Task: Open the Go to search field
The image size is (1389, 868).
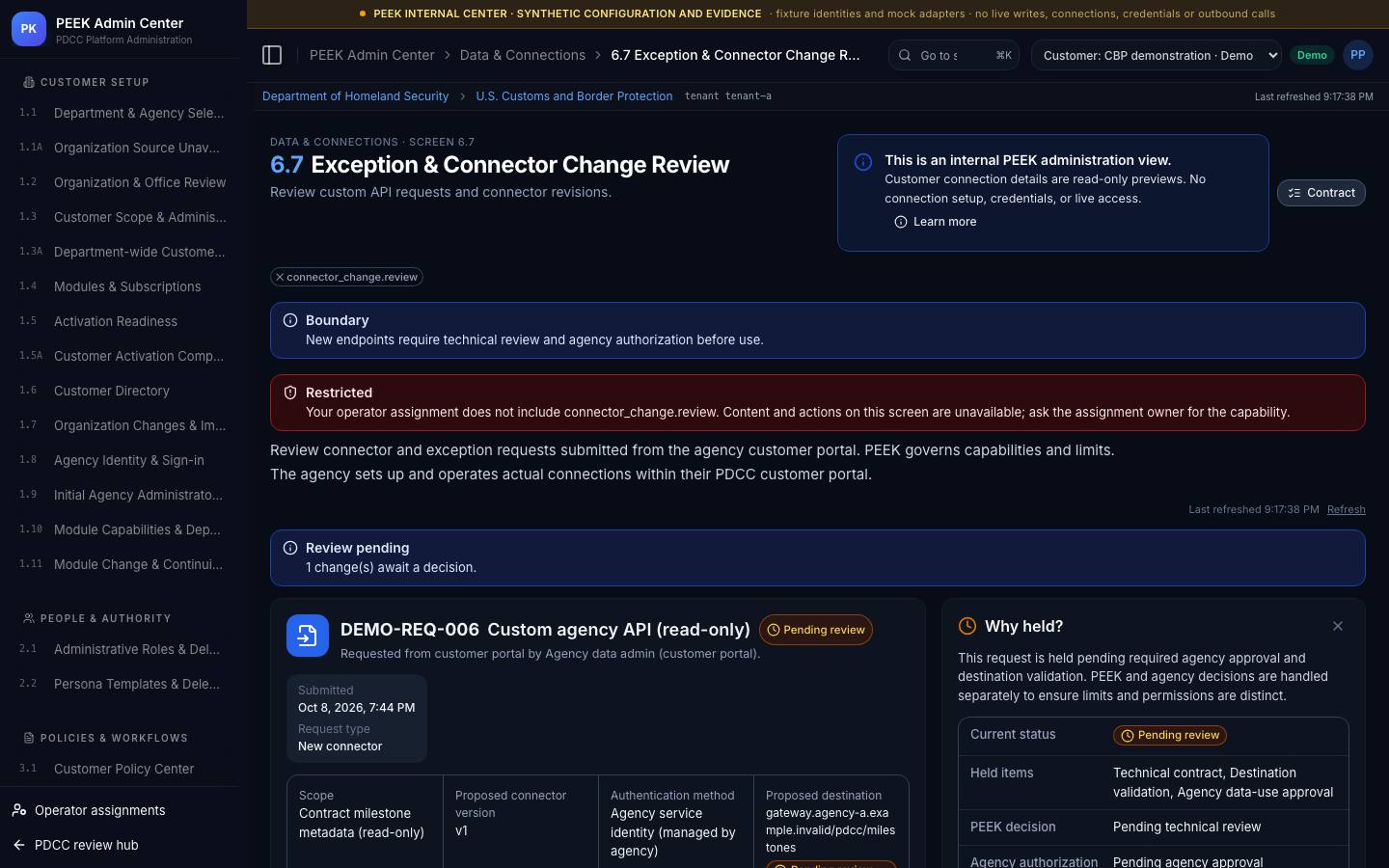Action: click(x=953, y=55)
